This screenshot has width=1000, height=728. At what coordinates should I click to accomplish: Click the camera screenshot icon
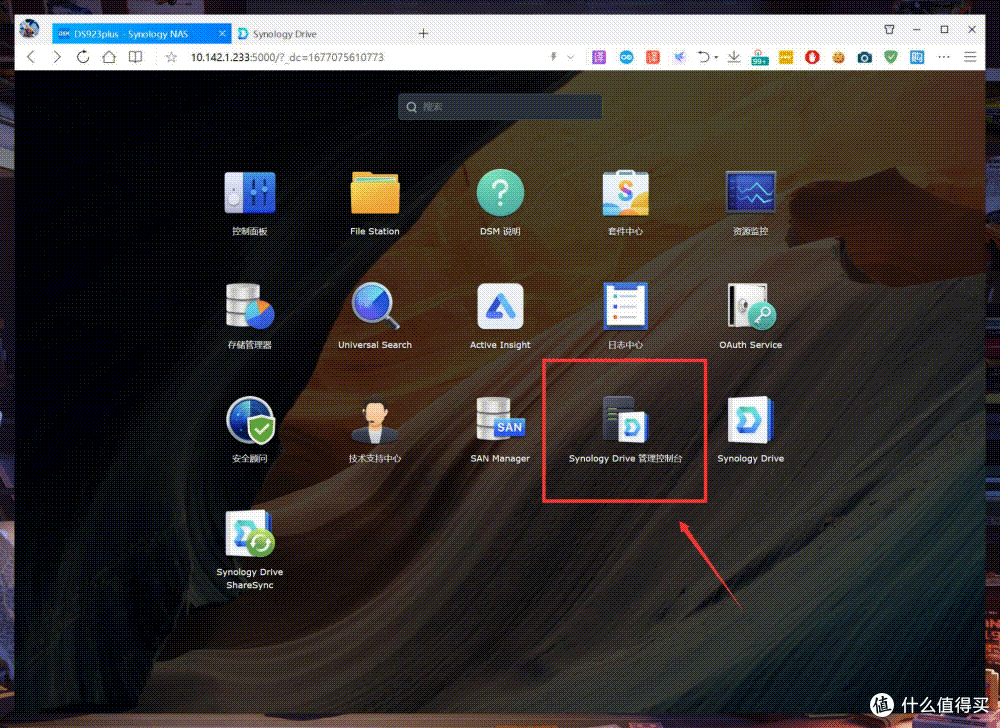(864, 57)
